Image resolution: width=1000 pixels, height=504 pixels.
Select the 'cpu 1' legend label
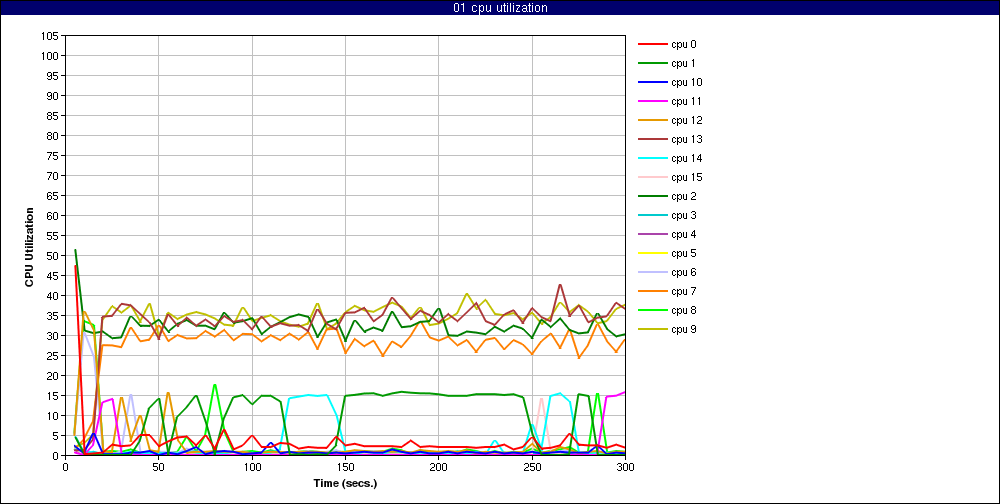[x=684, y=64]
